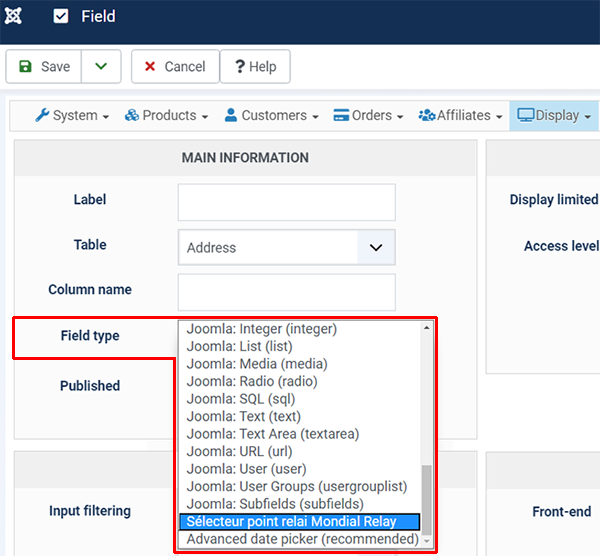The image size is (600, 556).
Task: Open the Customers menu
Action: coord(271,115)
